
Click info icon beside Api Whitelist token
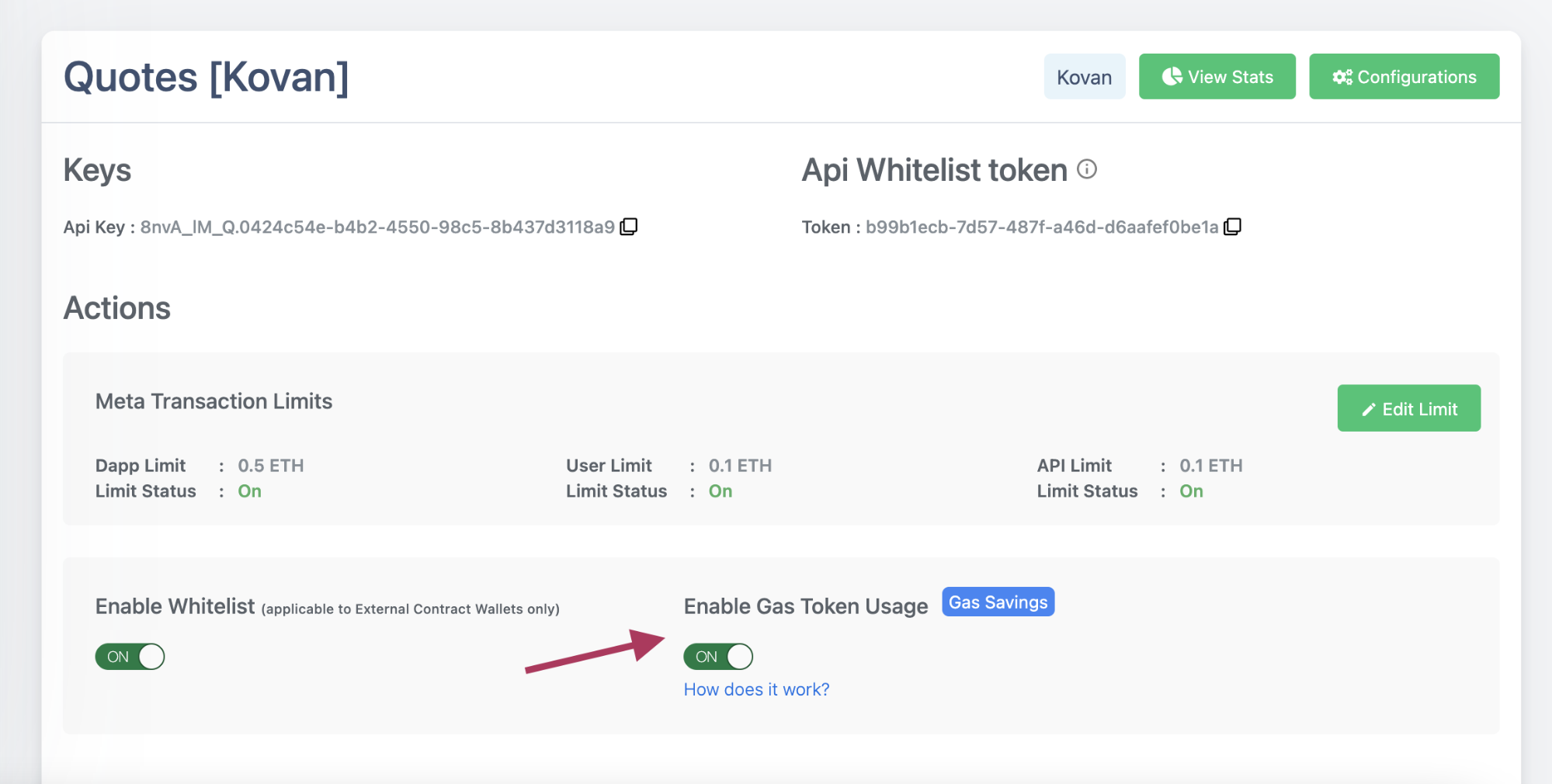coord(1087,169)
